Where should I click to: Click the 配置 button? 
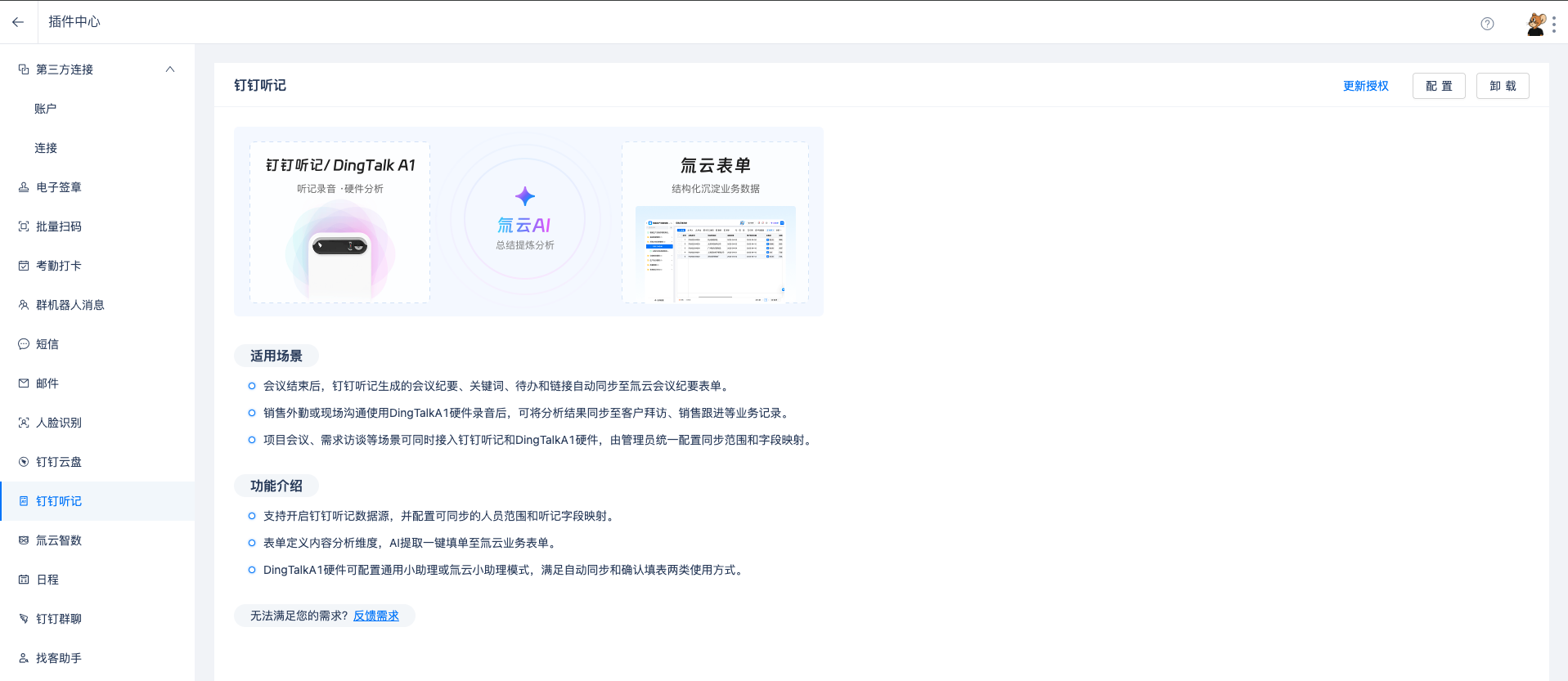coord(1439,86)
